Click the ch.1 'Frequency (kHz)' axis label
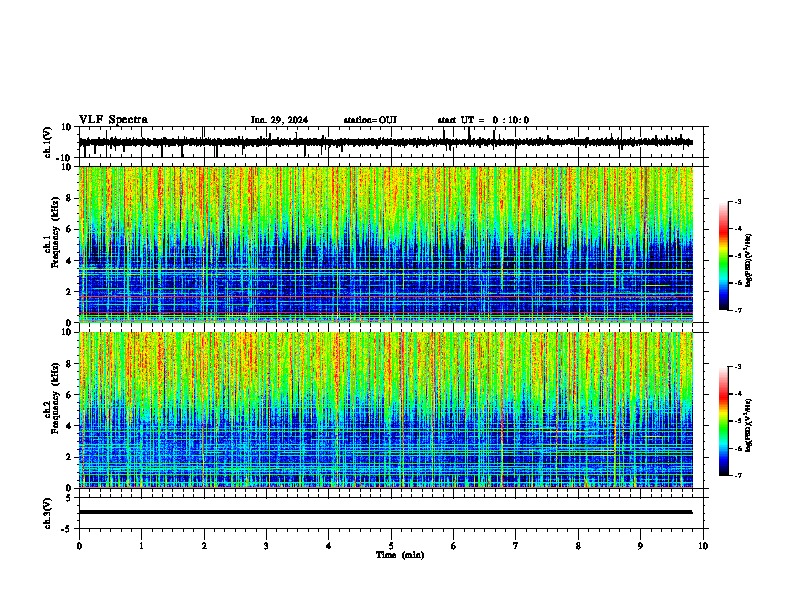The width and height of the screenshot is (792, 612). tap(55, 232)
